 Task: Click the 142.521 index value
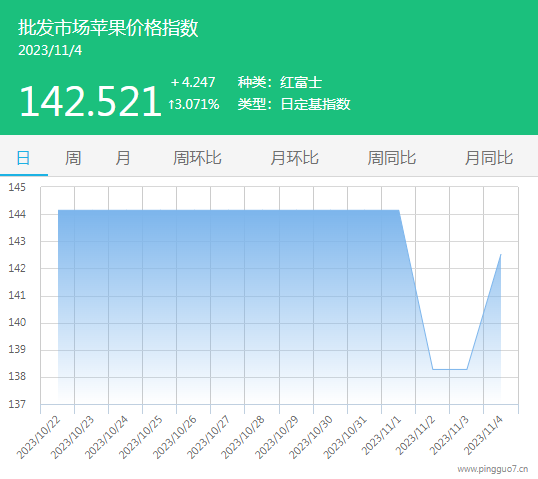(90, 101)
